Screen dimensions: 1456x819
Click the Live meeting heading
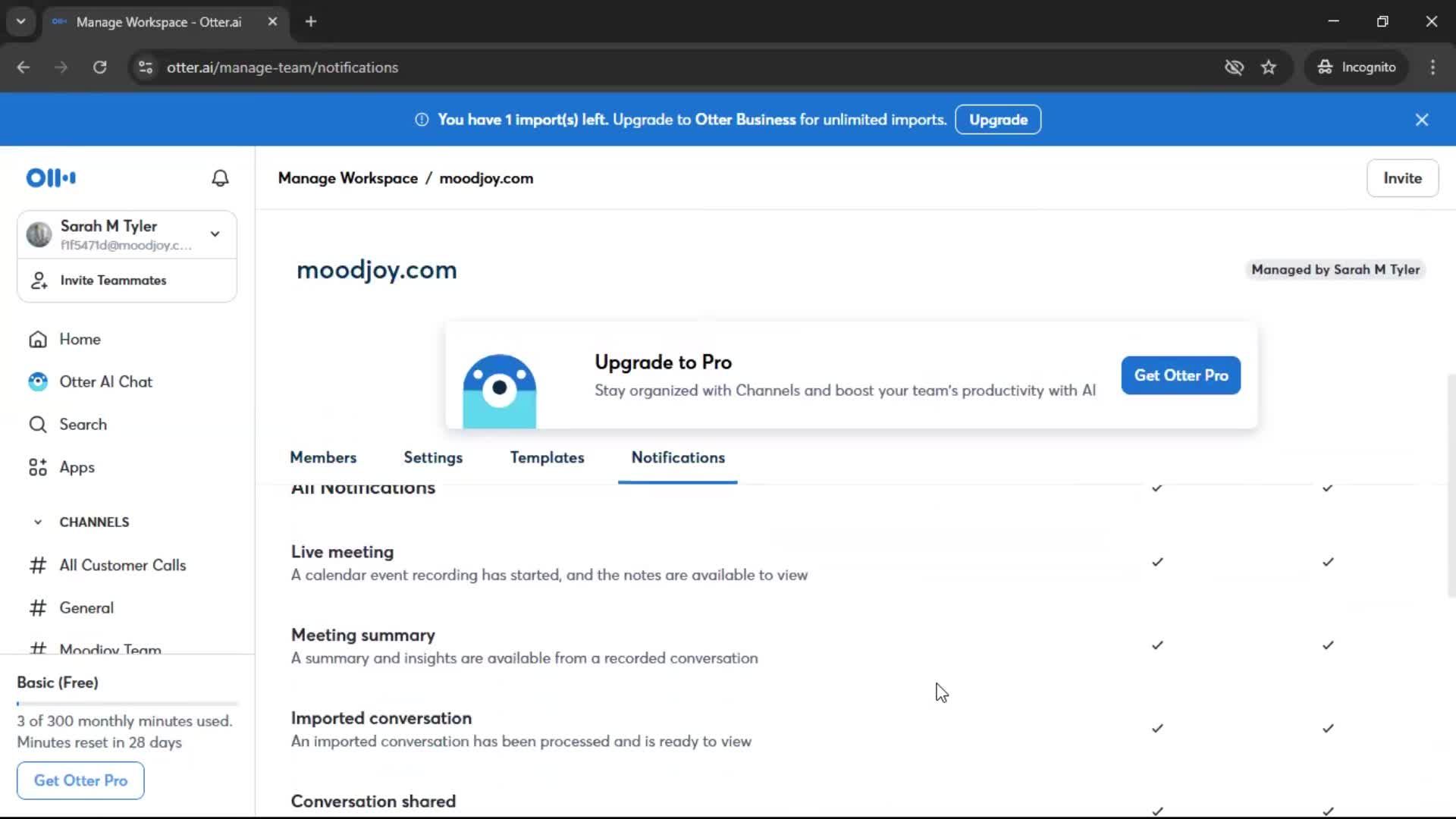pos(342,552)
